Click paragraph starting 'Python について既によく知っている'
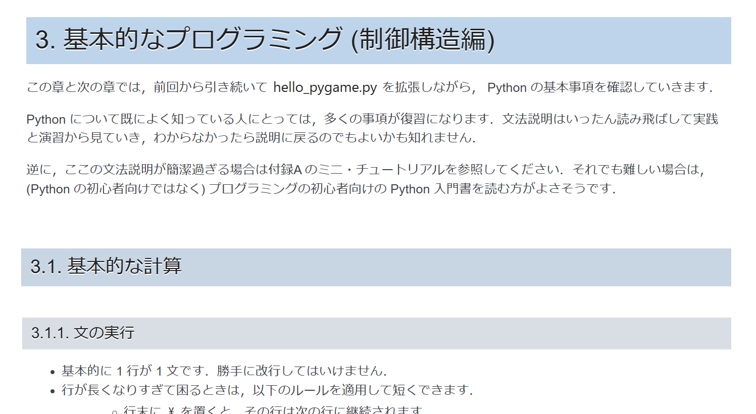The width and height of the screenshot is (756, 414). [372, 128]
